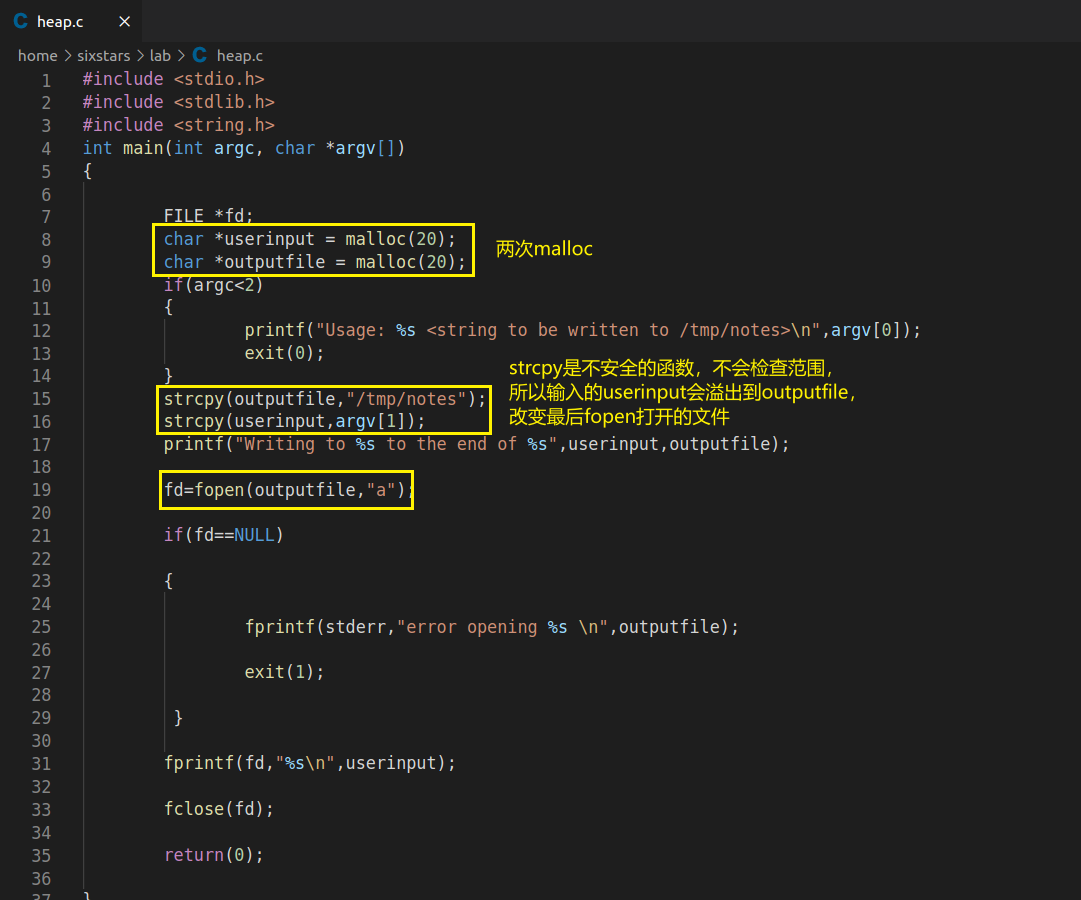Open the lab breadcrumb segment
The width and height of the screenshot is (1081, 900).
(160, 56)
